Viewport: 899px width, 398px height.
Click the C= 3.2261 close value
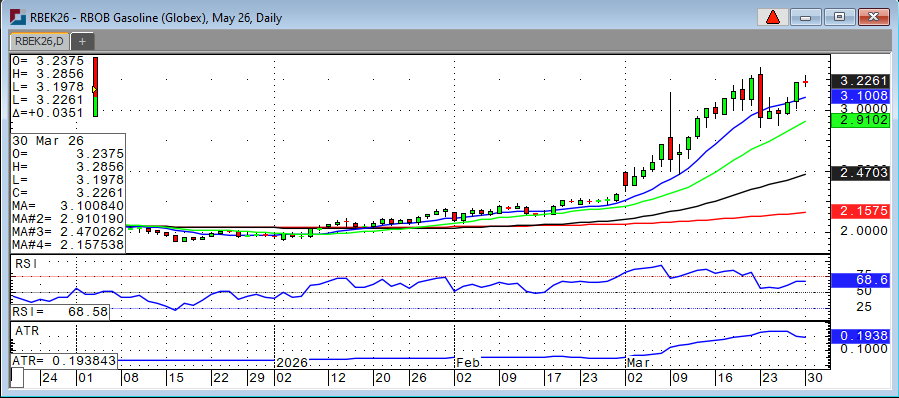(x=68, y=193)
